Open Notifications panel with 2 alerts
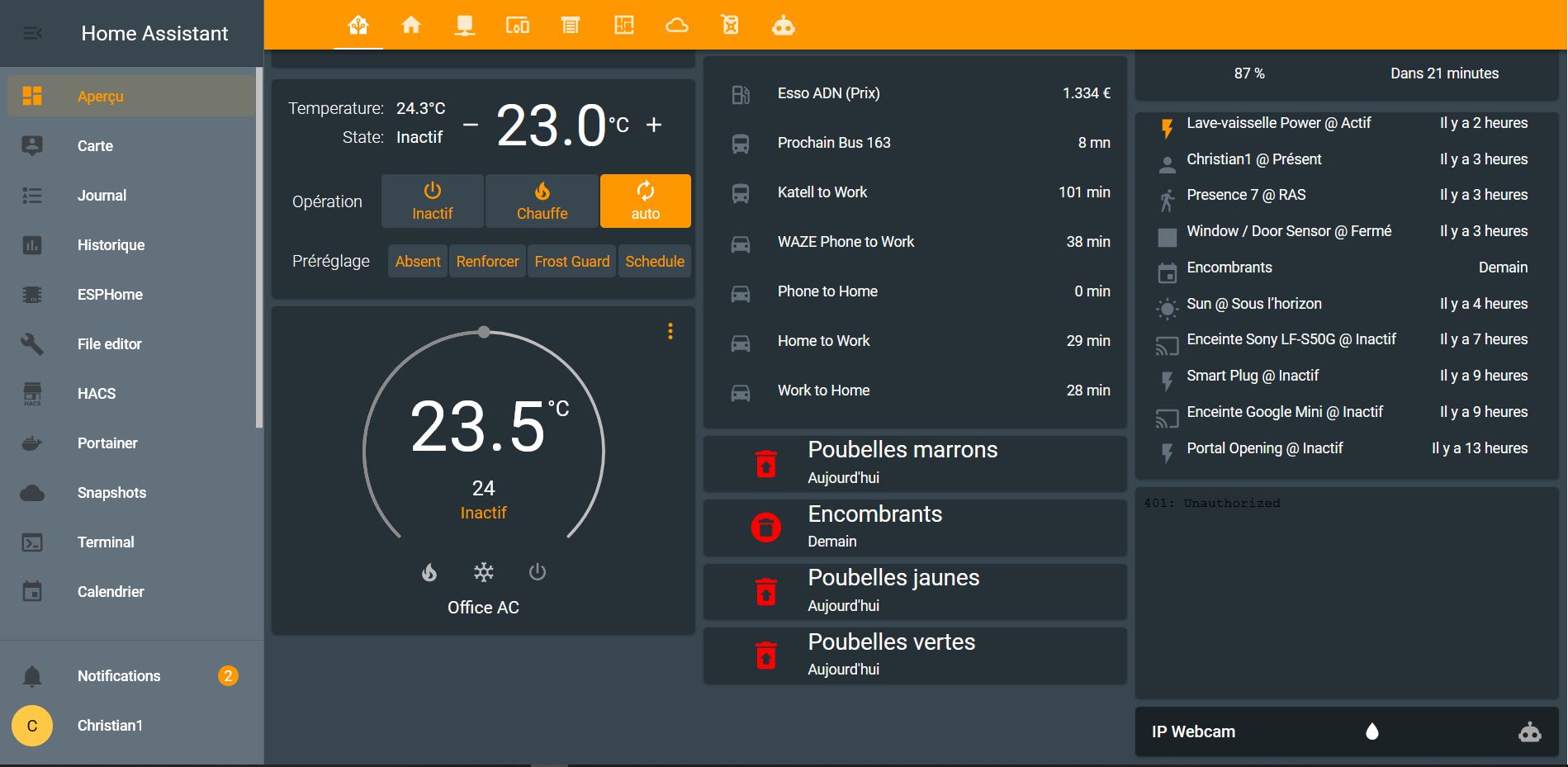Image resolution: width=1568 pixels, height=767 pixels. 119,676
